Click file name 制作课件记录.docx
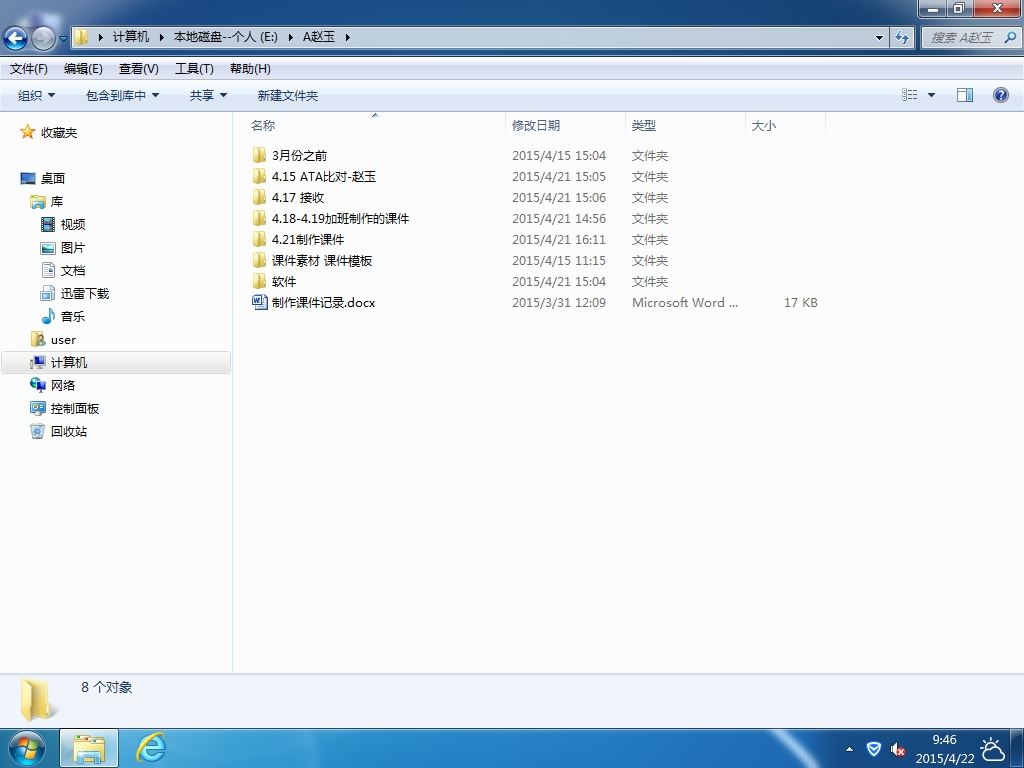The width and height of the screenshot is (1024, 768). [323, 302]
